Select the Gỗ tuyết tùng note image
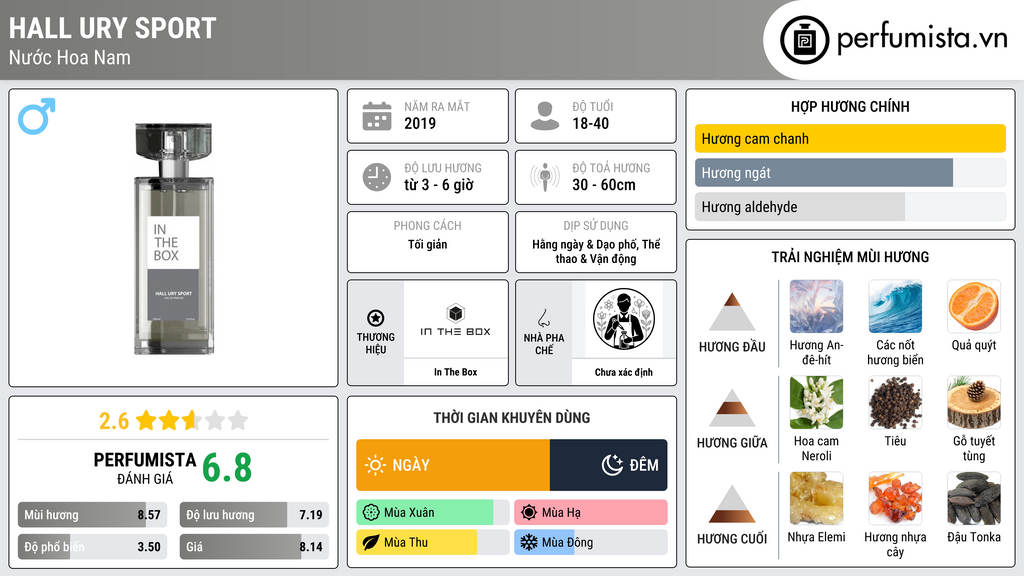Viewport: 1024px width, 576px height. pyautogui.click(x=974, y=403)
